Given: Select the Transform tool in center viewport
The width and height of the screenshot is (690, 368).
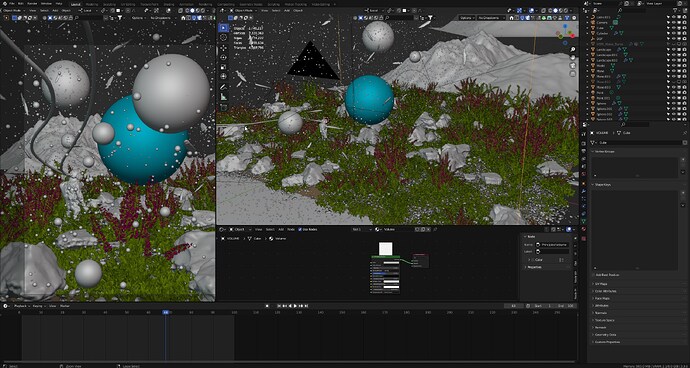Looking at the screenshot, I should pyautogui.click(x=224, y=77).
